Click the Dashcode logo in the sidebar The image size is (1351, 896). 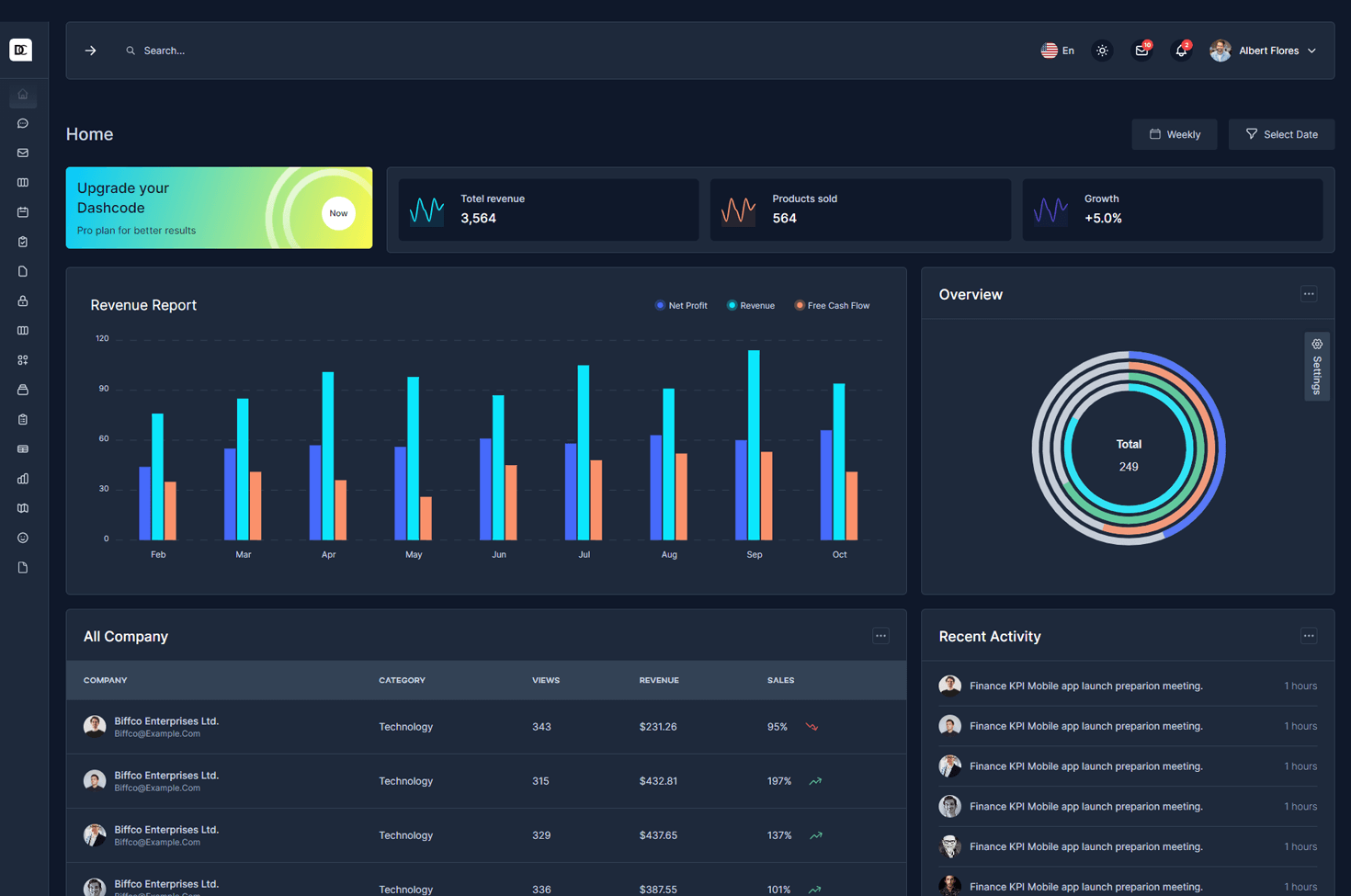point(20,50)
